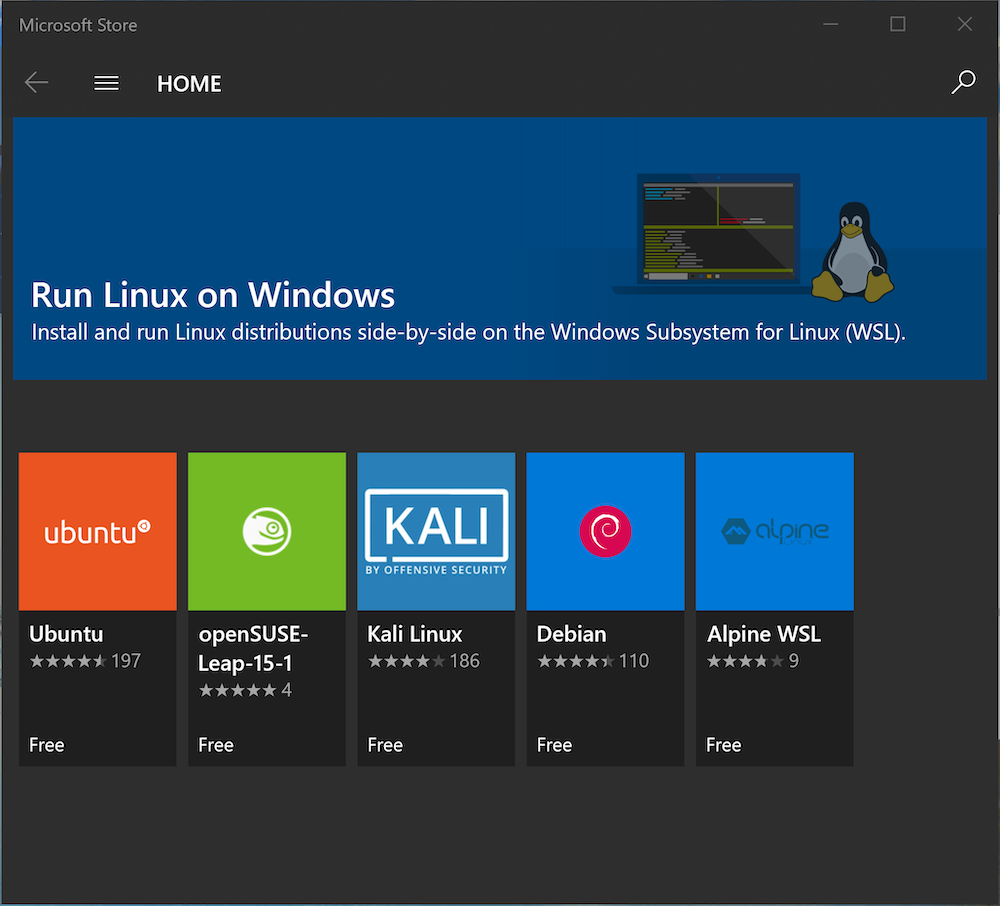Image resolution: width=1000 pixels, height=906 pixels.
Task: Open the Debian title text
Action: [x=571, y=634]
